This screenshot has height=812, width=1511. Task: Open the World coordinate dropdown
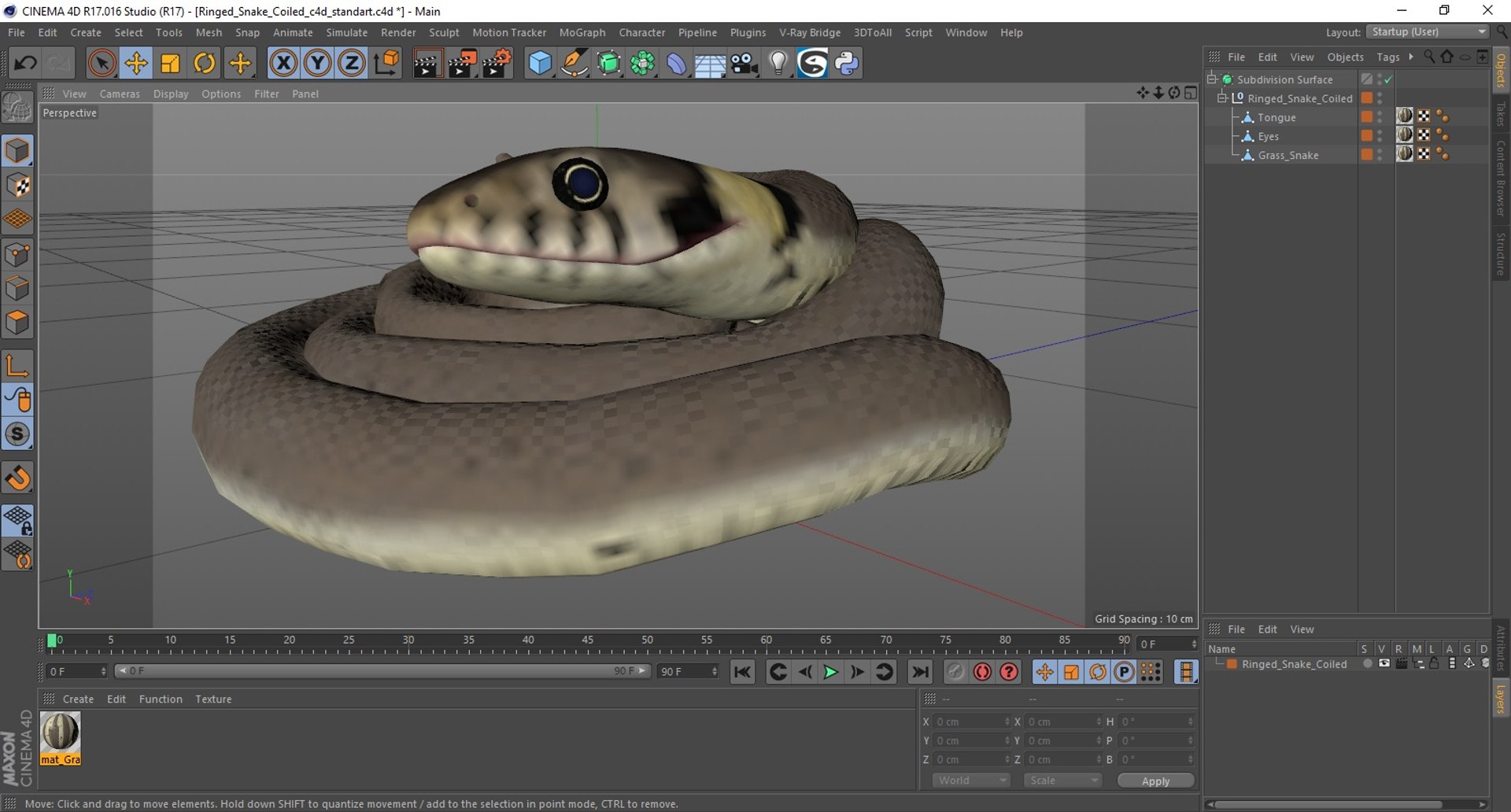click(971, 781)
